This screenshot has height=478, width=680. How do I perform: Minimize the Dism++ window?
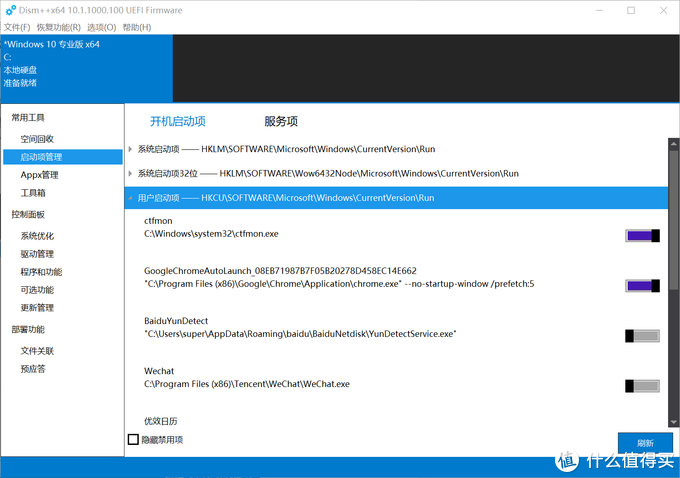(599, 10)
